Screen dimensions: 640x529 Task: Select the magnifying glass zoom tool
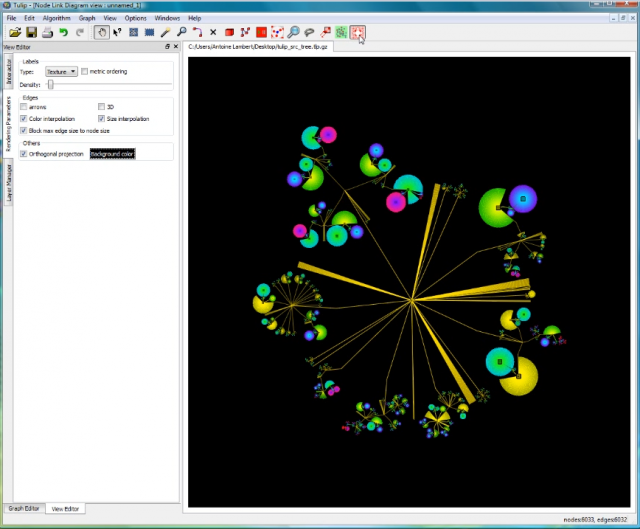(x=181, y=33)
